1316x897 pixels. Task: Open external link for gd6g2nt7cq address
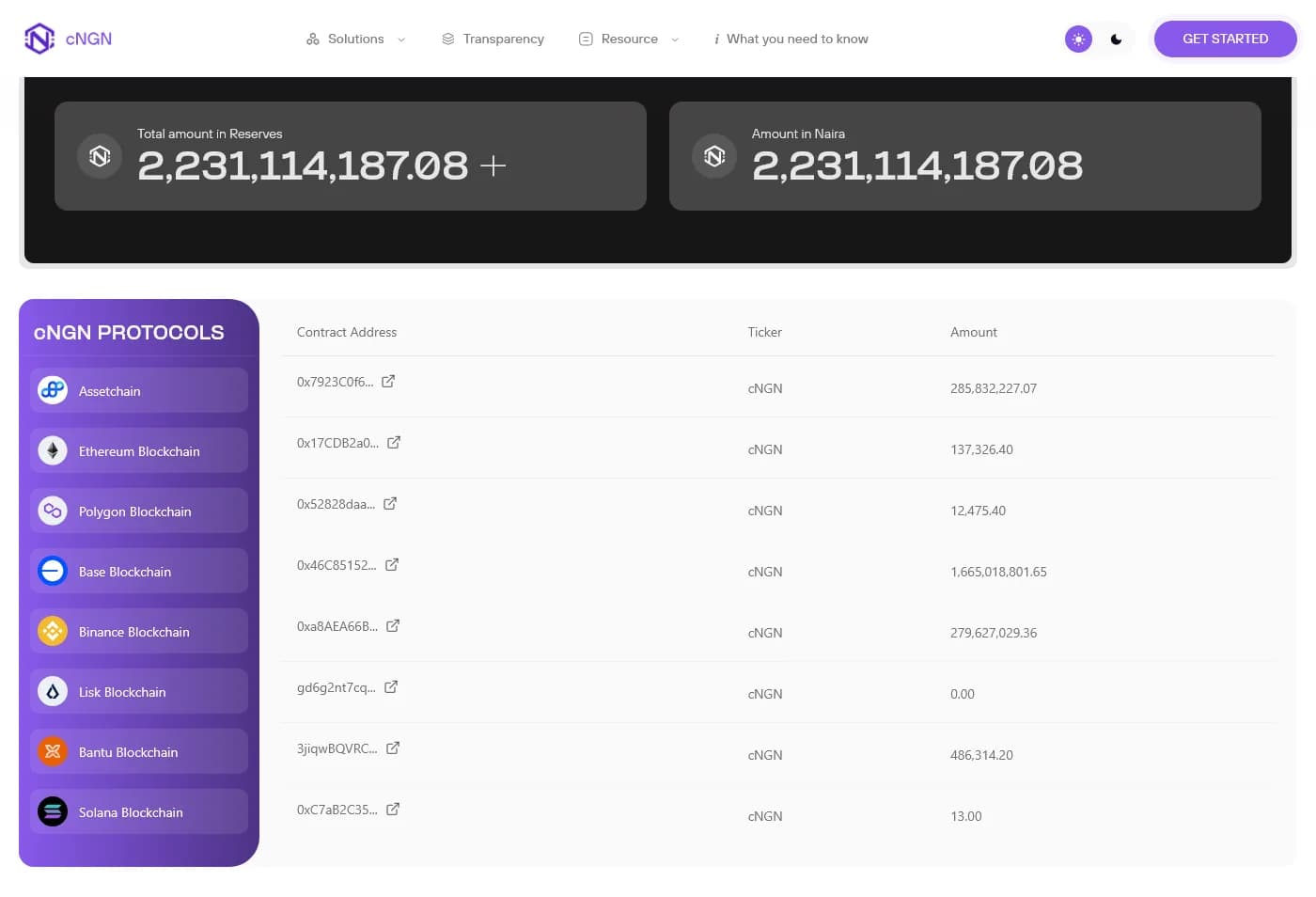click(x=391, y=686)
